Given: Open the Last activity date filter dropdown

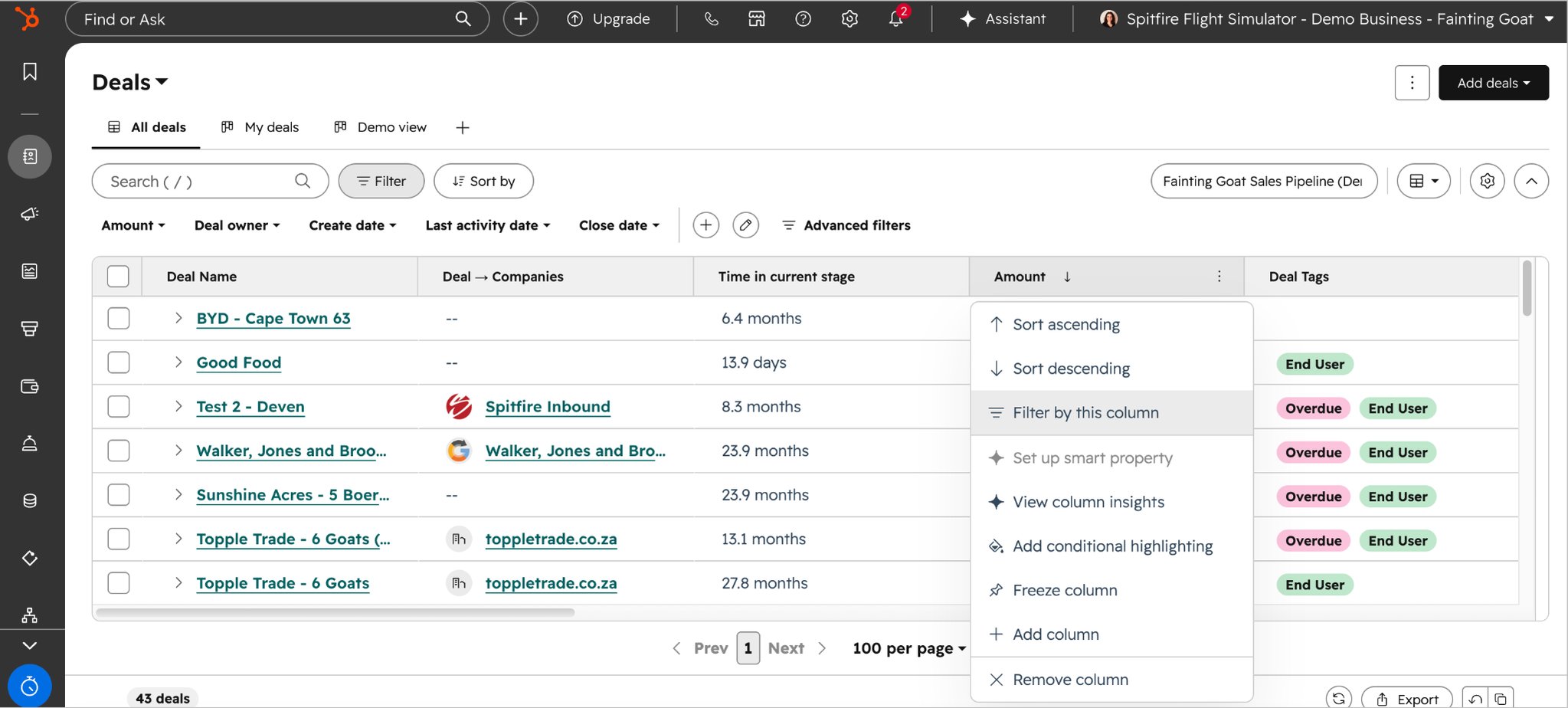Looking at the screenshot, I should click(x=488, y=225).
